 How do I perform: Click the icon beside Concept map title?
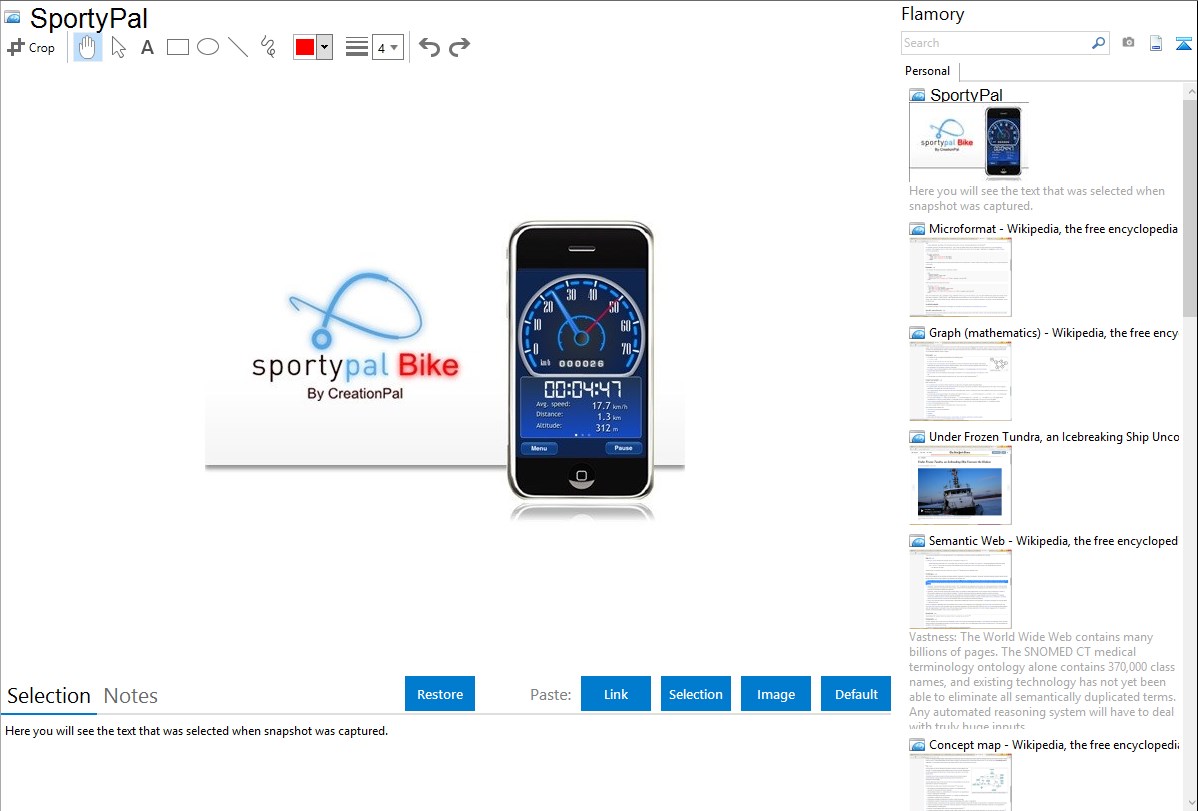click(x=918, y=745)
